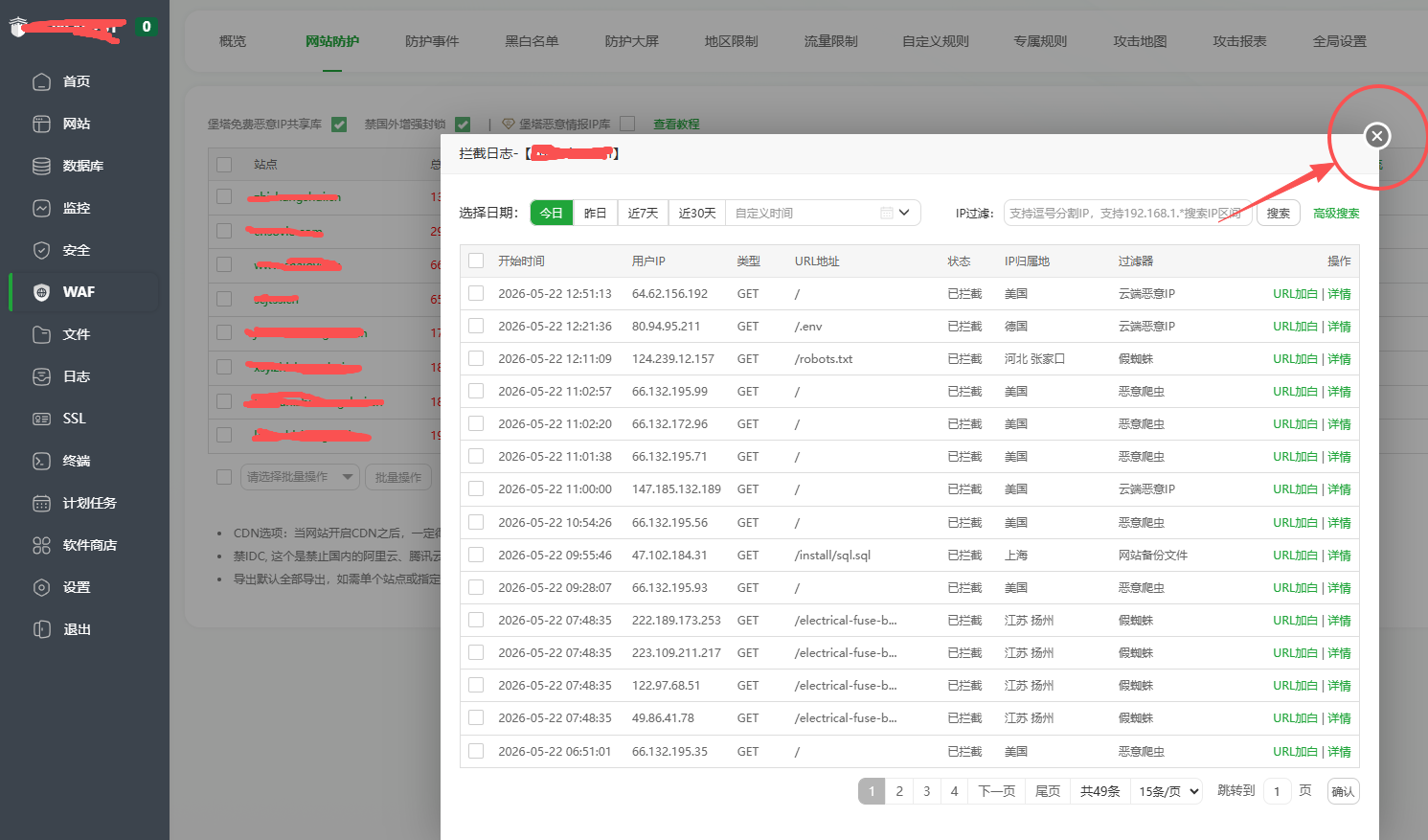The width and height of the screenshot is (1428, 840).
Task: Click the 开始时间 column header
Action: tap(521, 261)
